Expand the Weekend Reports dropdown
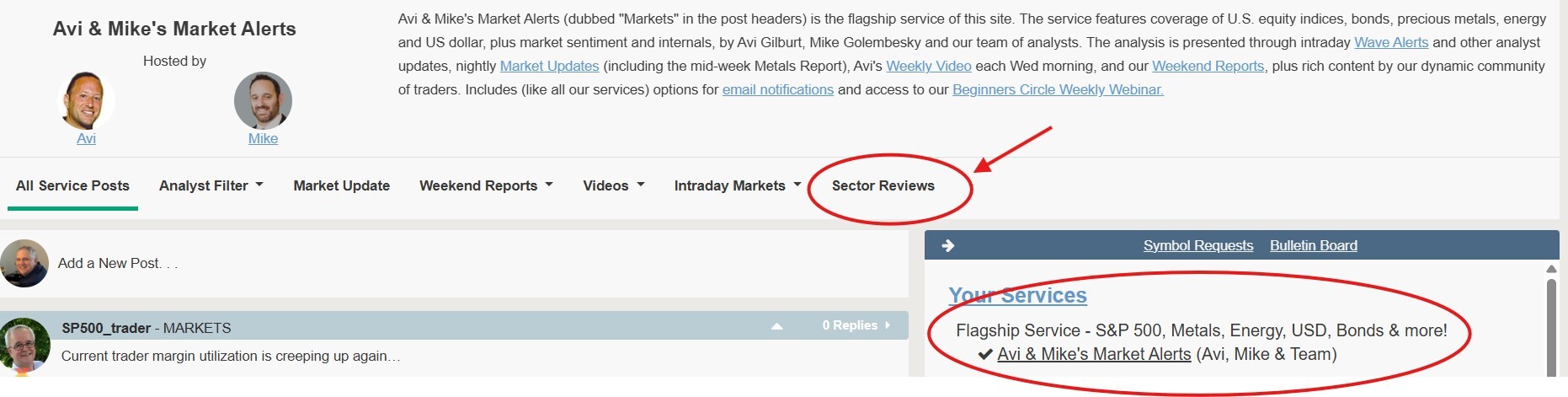 tap(486, 185)
